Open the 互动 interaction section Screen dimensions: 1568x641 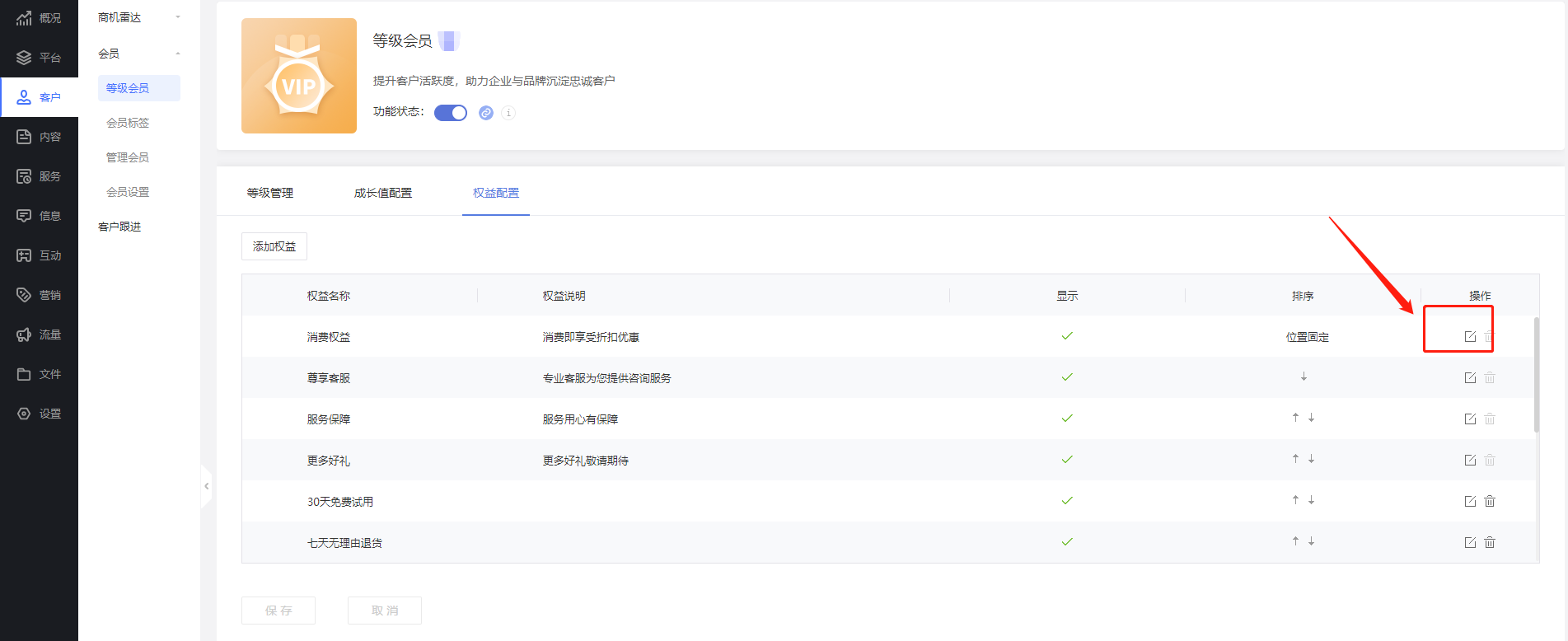tap(39, 255)
